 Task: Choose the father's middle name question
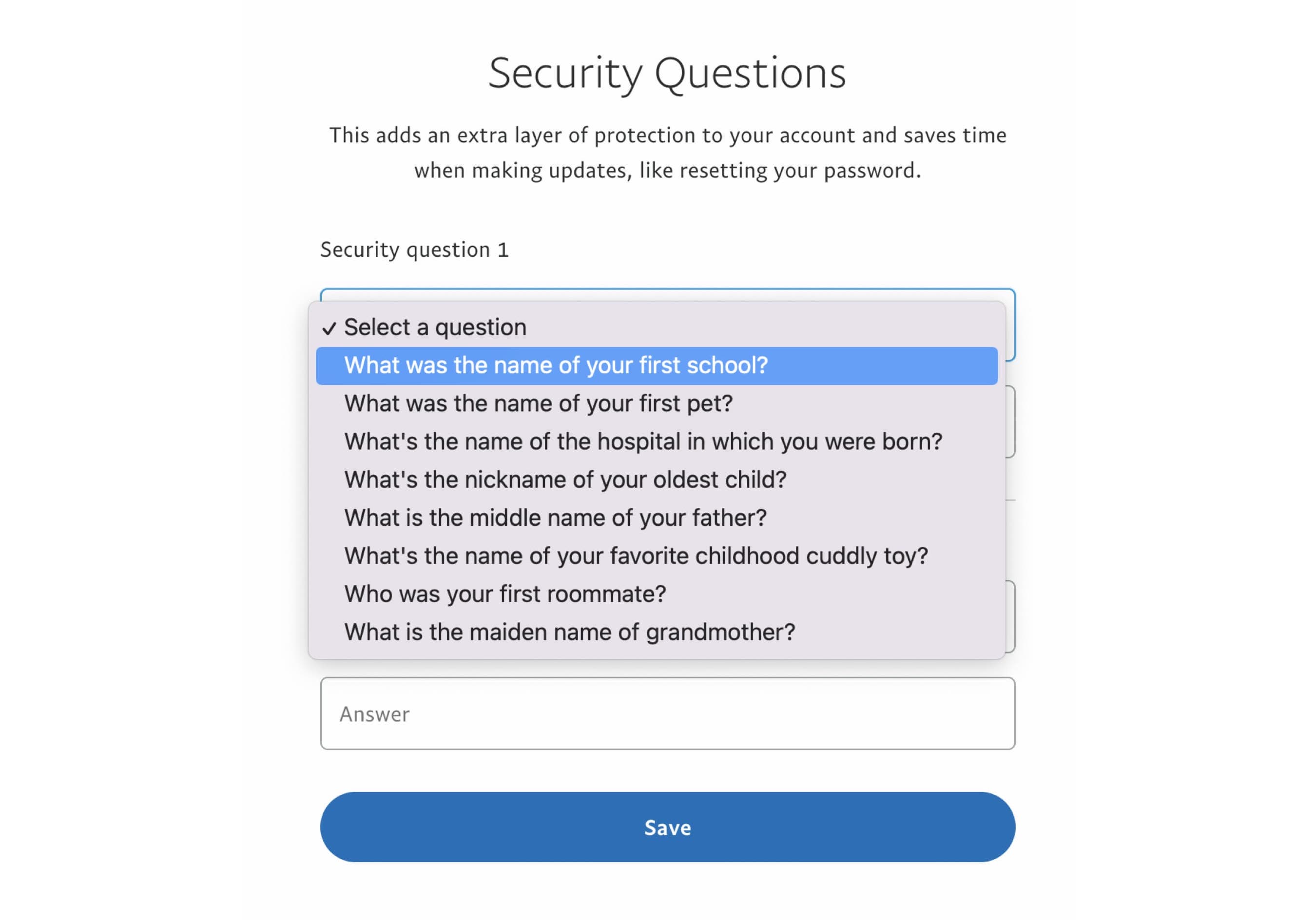coord(554,517)
